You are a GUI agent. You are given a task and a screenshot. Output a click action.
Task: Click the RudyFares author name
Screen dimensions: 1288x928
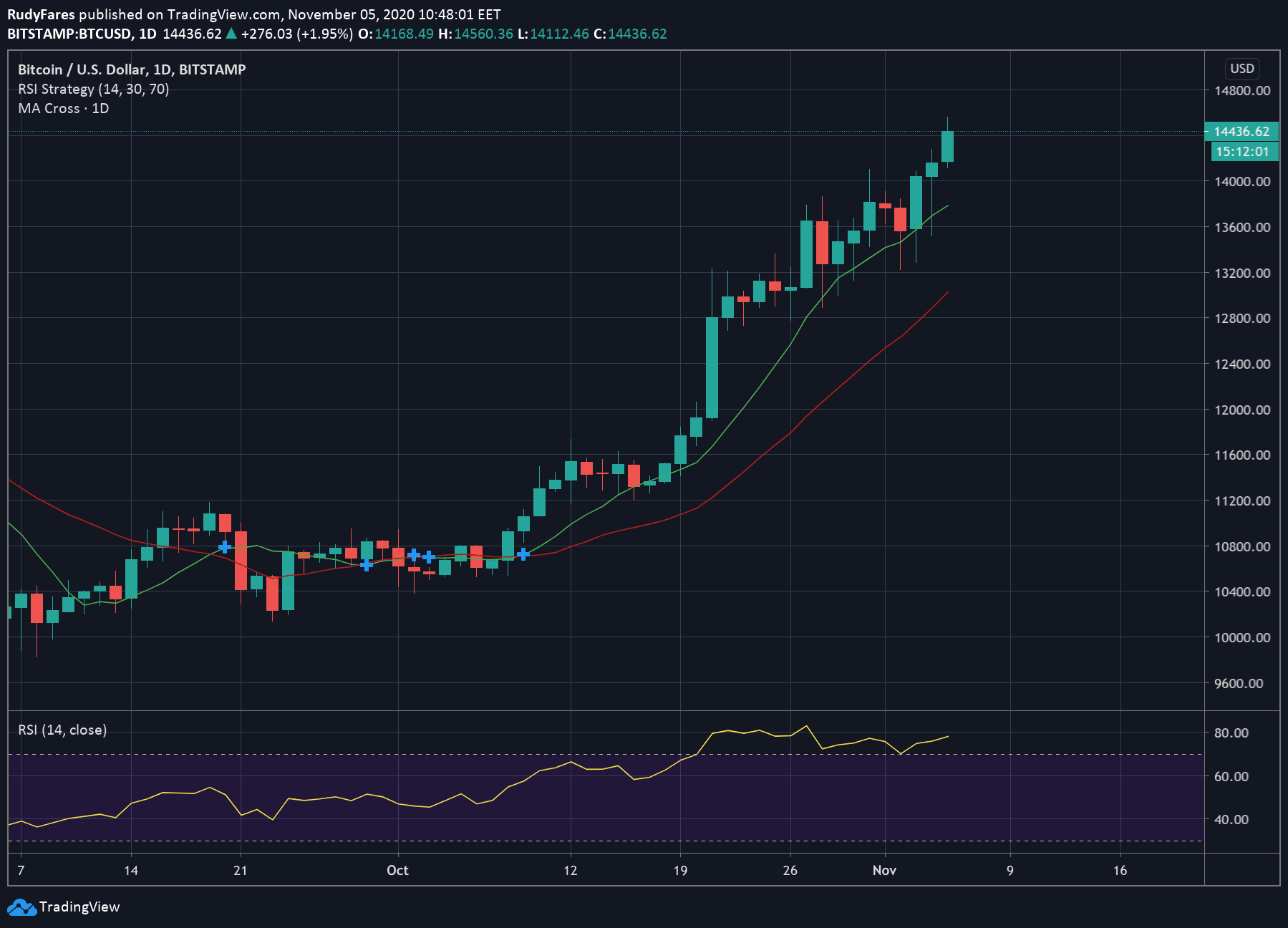pyautogui.click(x=41, y=14)
